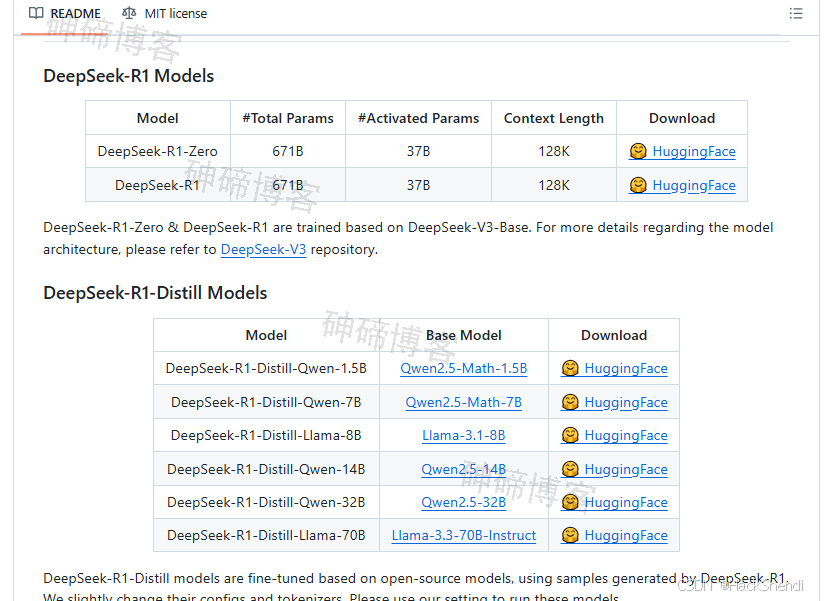Click the 128K value in DeepSeek-R1-Zero row
This screenshot has width=827, height=601.
[554, 151]
